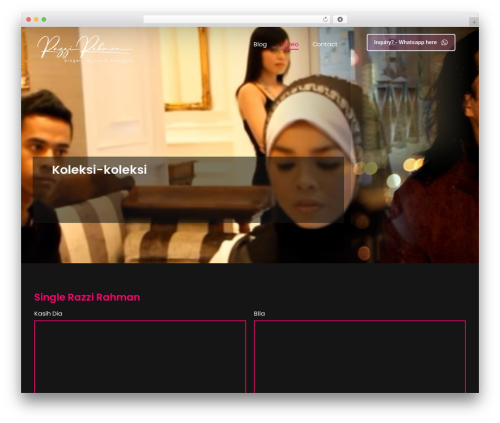Click the Razzi Rahman logo
500x423 pixels.
click(x=85, y=49)
